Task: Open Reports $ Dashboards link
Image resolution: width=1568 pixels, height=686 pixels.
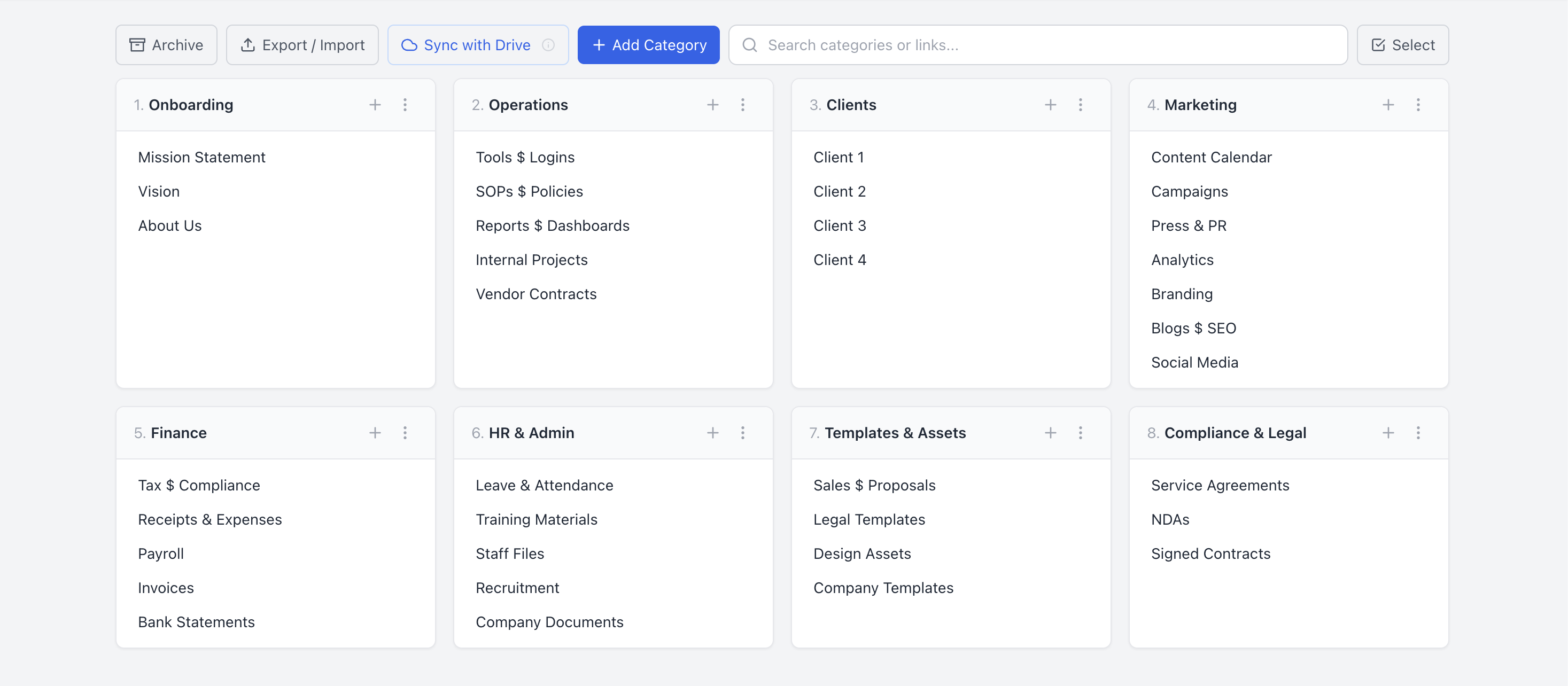Action: 553,225
